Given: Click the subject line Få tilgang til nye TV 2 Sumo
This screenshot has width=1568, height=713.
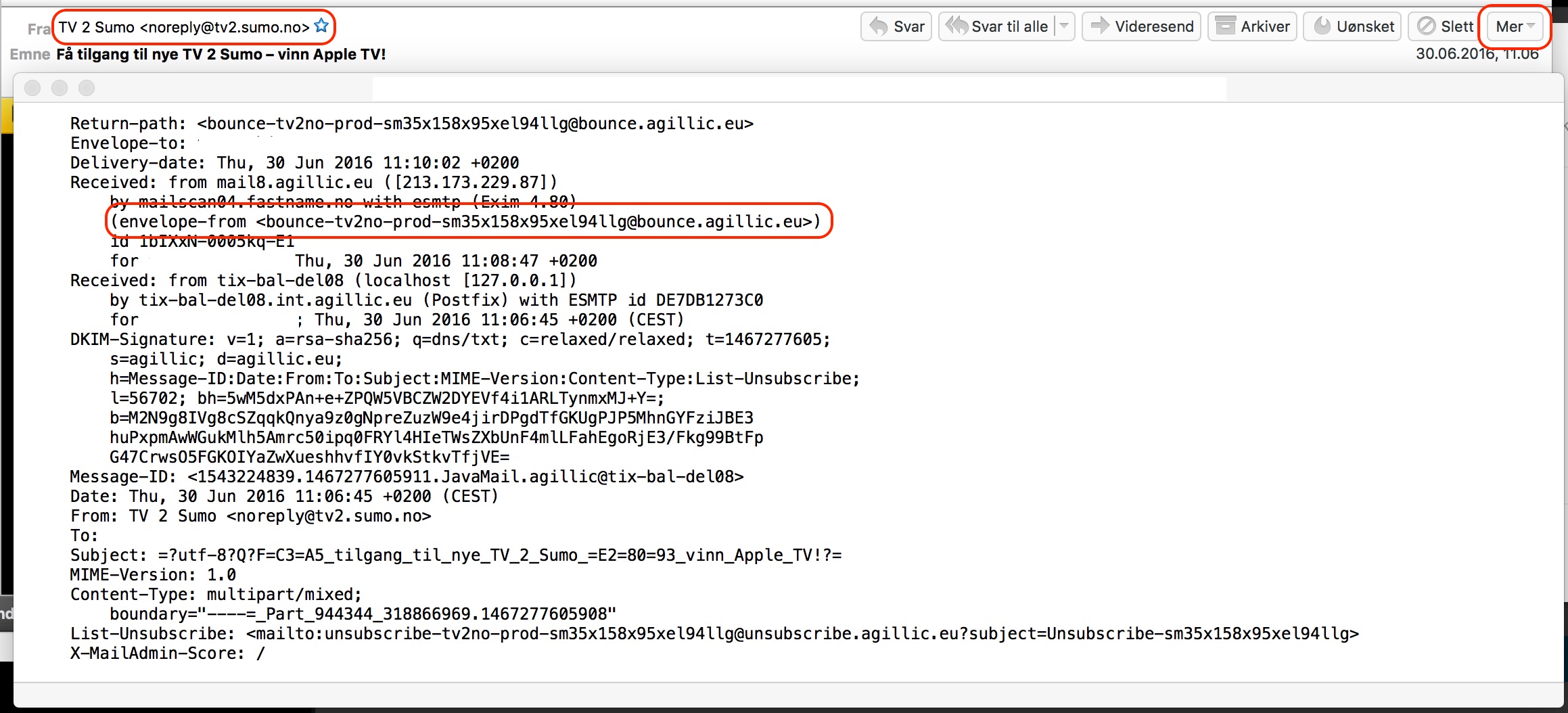Looking at the screenshot, I should click(x=221, y=54).
